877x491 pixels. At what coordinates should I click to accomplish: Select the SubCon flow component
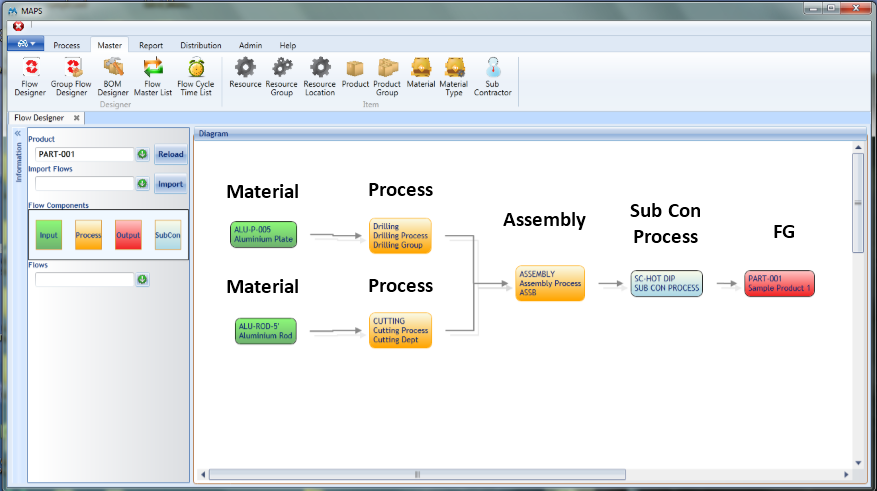pyautogui.click(x=168, y=235)
